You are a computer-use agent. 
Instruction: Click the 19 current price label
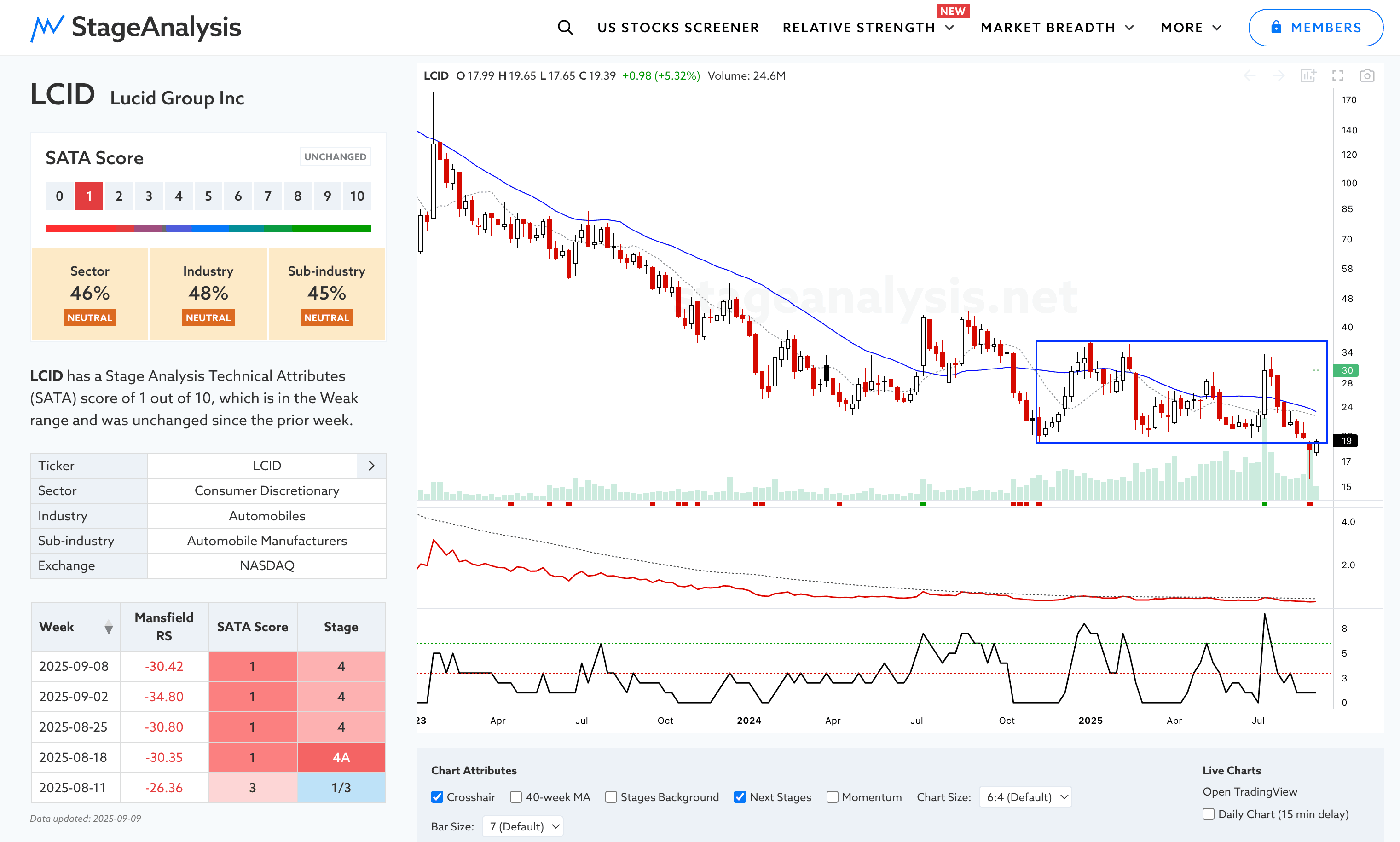pyautogui.click(x=1346, y=441)
